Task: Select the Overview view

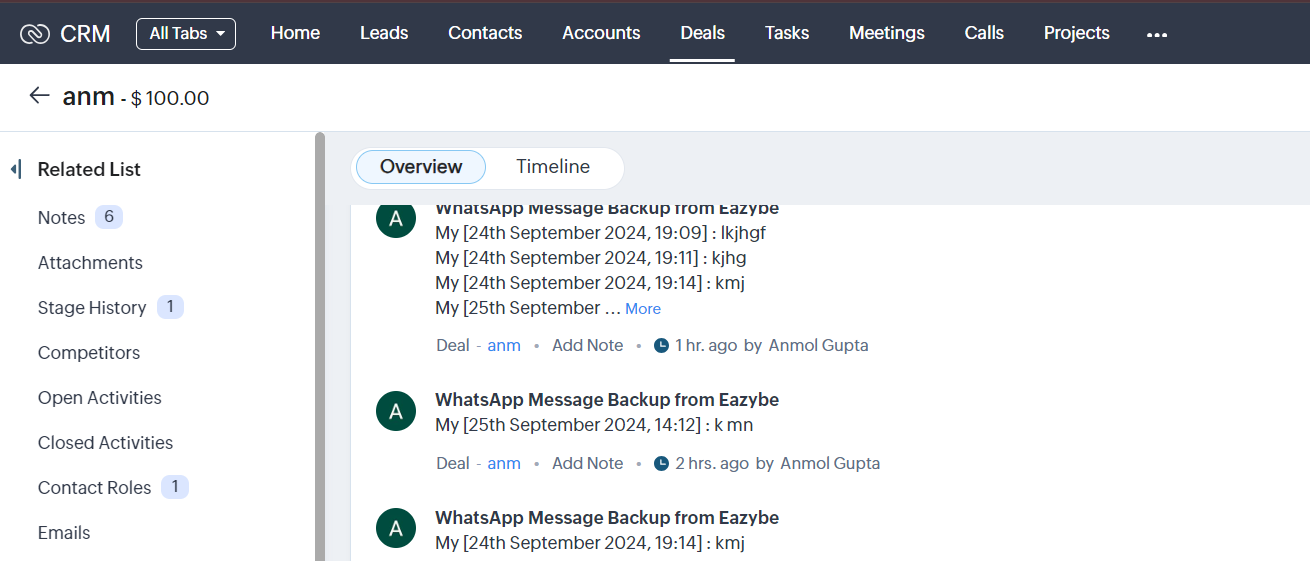Action: point(421,167)
